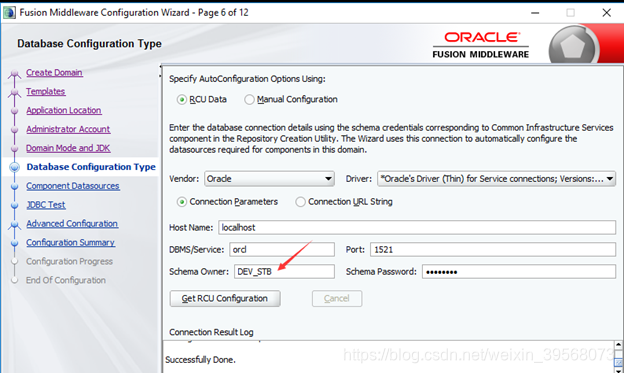624x373 pixels.
Task: Click the wizard application icon in title bar
Action: tap(9, 13)
